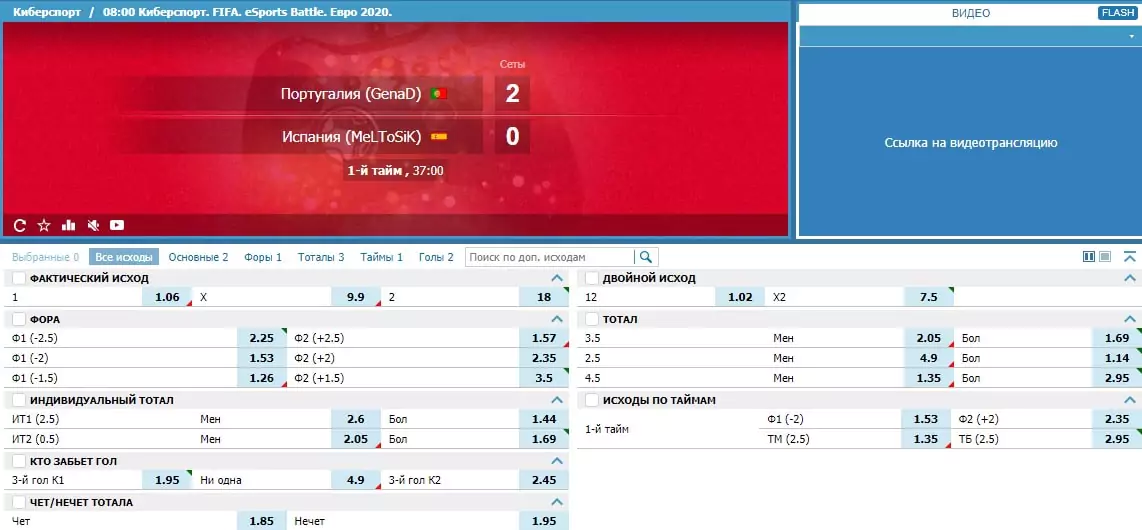1142x530 pixels.
Task: Pick handicap Ф1 (-1.5) odds 1.26
Action: 261,378
